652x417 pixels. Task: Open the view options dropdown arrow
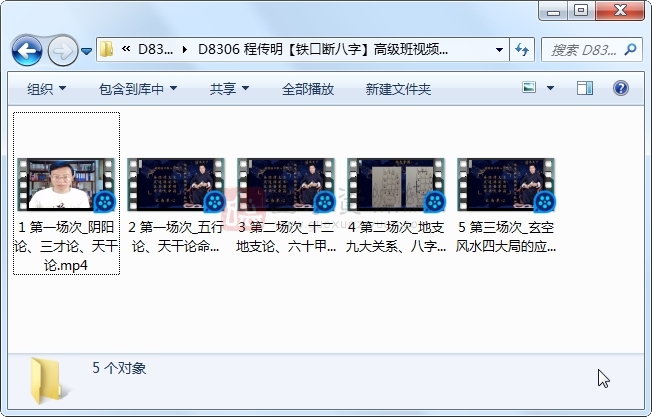550,88
